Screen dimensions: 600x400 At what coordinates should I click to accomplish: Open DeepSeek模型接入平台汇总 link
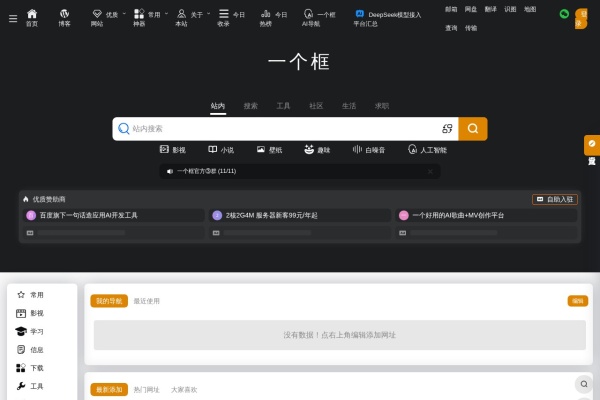[387, 18]
